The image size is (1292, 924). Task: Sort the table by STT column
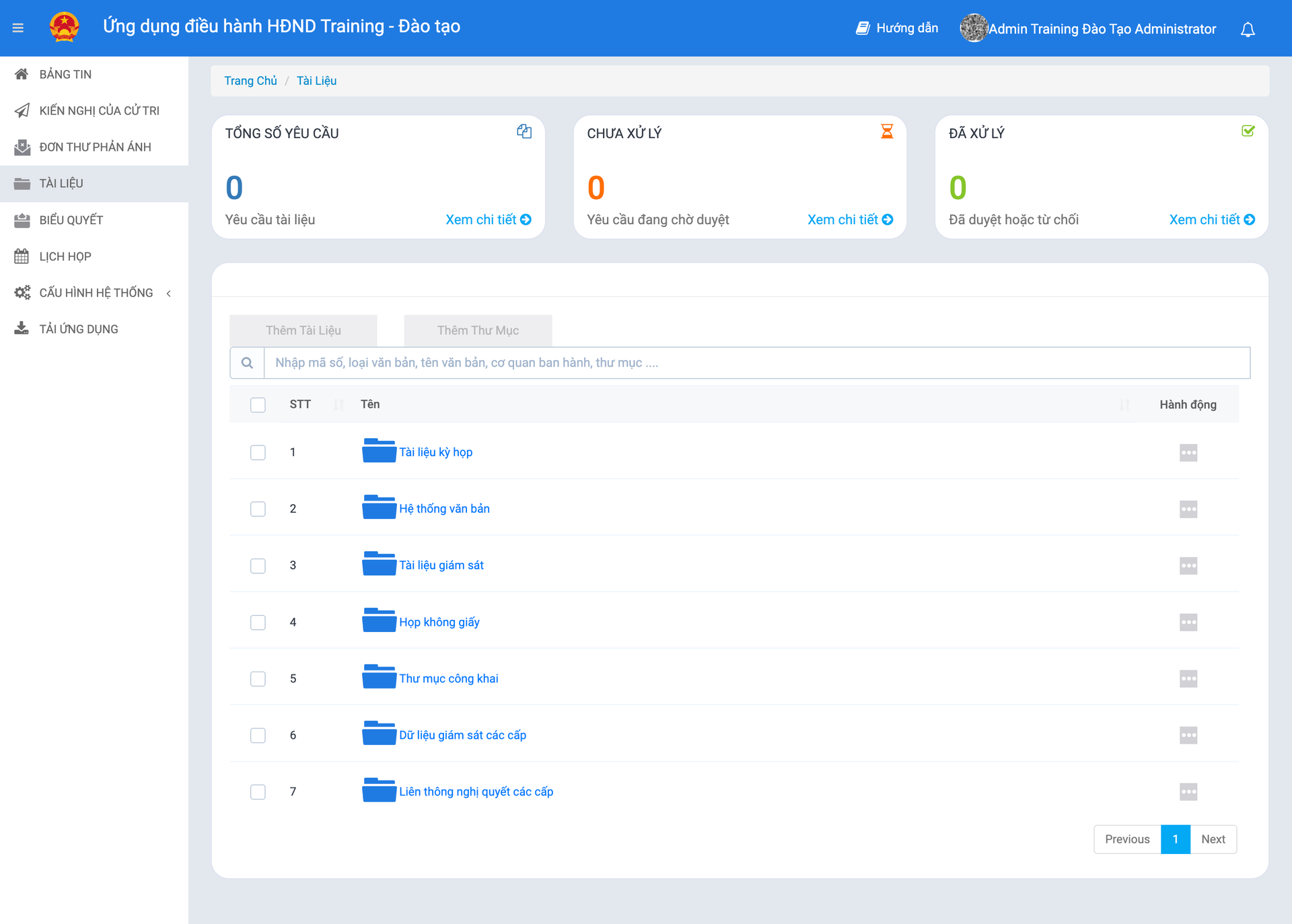point(338,404)
